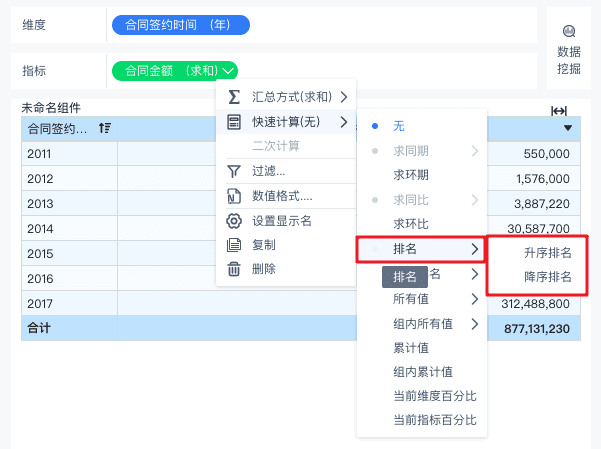Expand the 所有值 submenu
Viewport: 601px width, 449px height.
pyautogui.click(x=475, y=298)
